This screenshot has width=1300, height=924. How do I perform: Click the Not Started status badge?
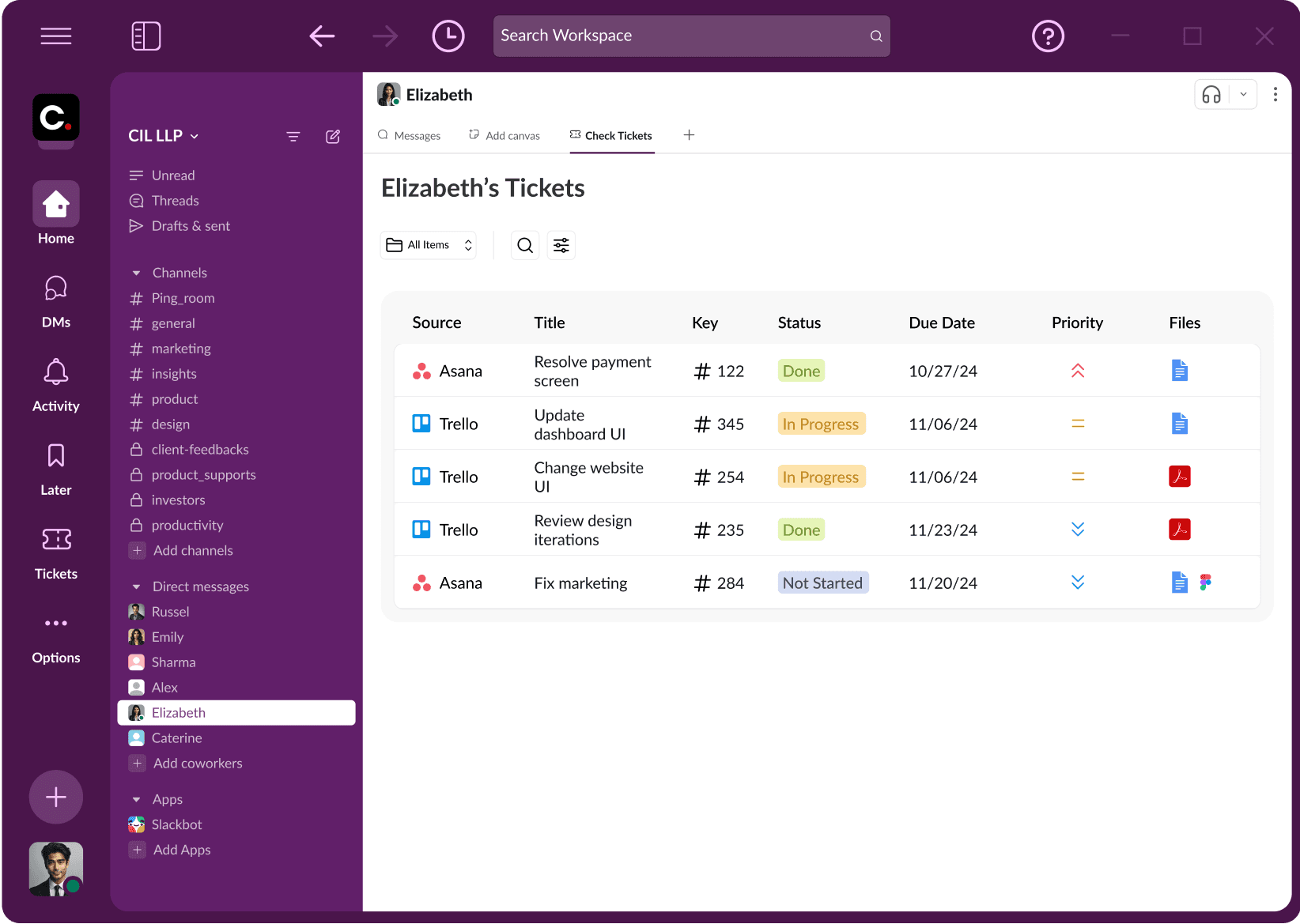823,583
